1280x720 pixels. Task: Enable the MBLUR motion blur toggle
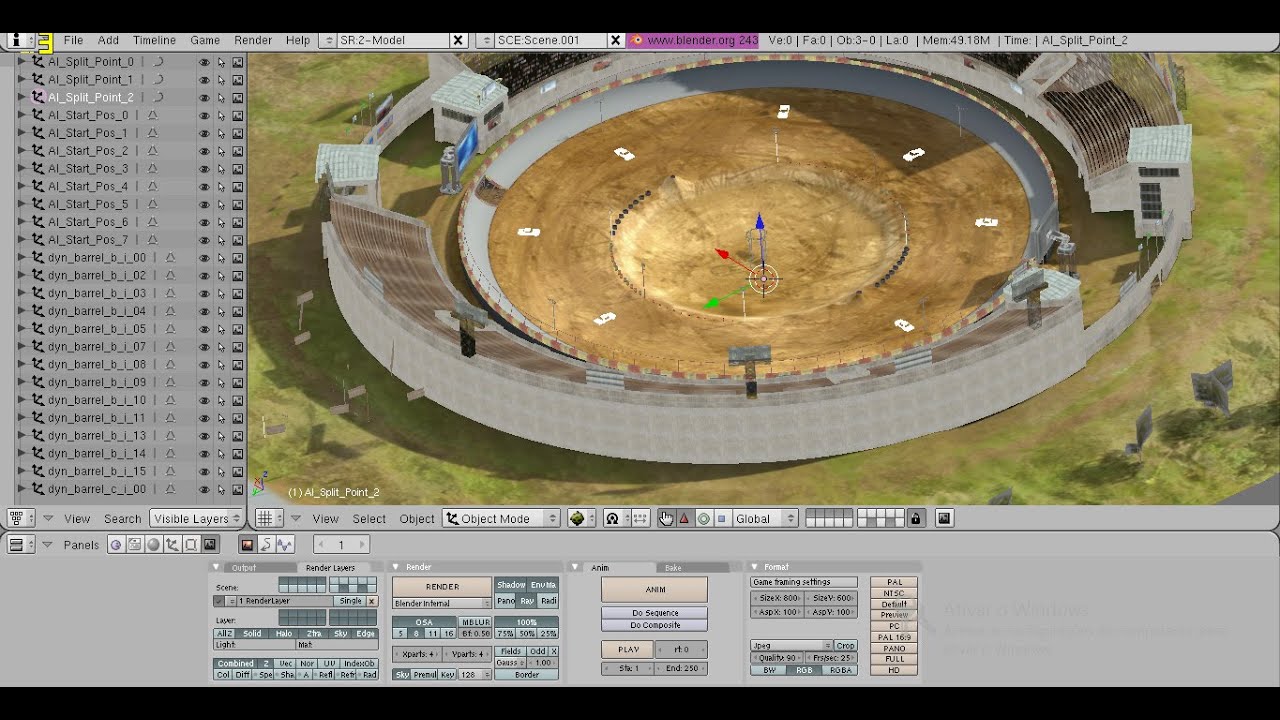[475, 622]
